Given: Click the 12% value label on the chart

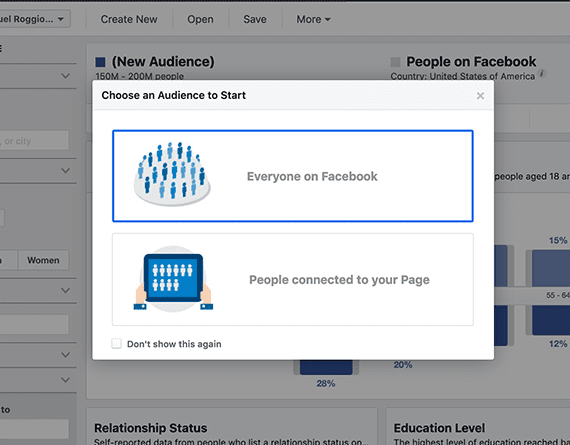Looking at the screenshot, I should (x=558, y=344).
